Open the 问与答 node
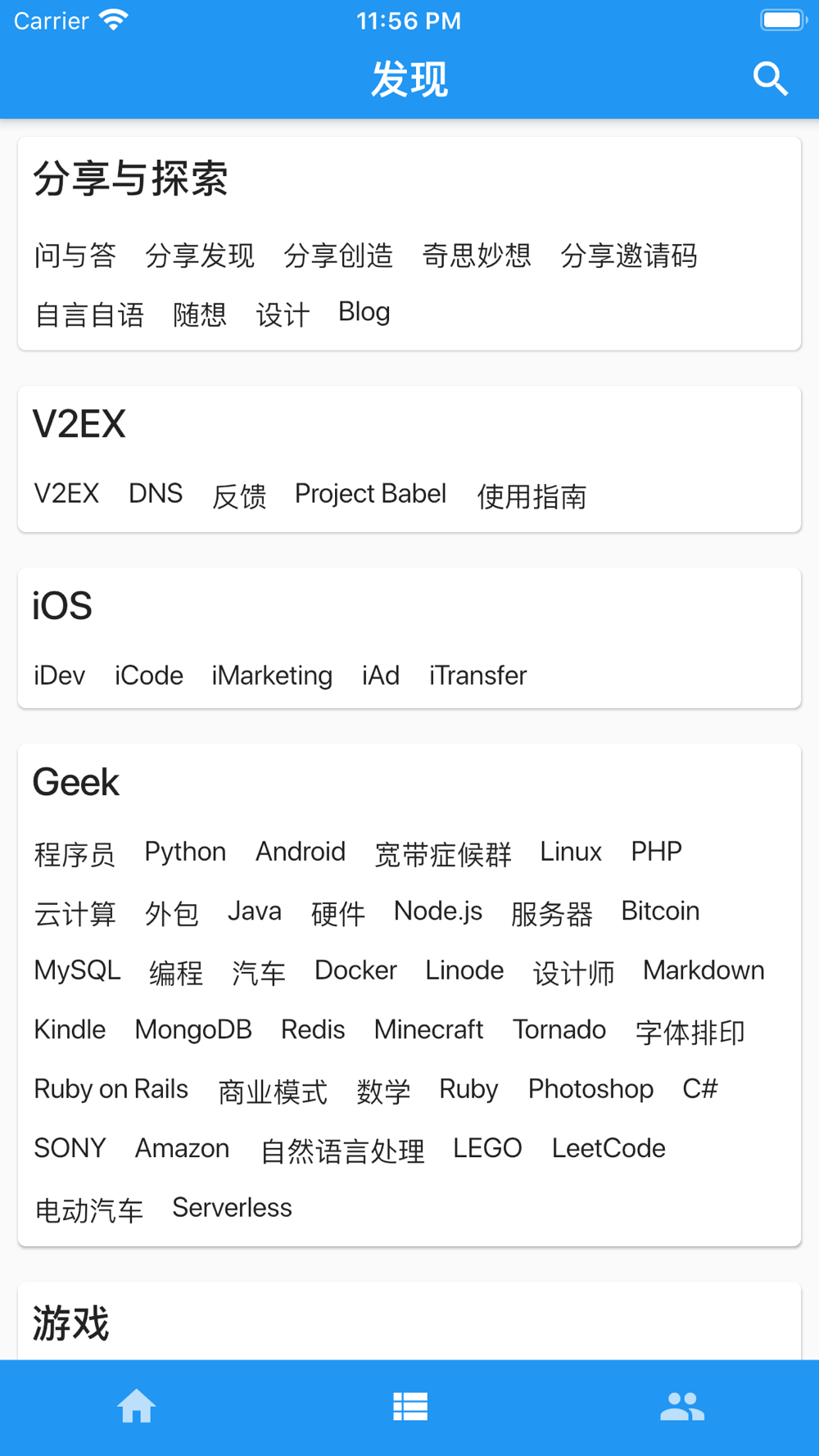This screenshot has width=819, height=1456. pyautogui.click(x=75, y=255)
